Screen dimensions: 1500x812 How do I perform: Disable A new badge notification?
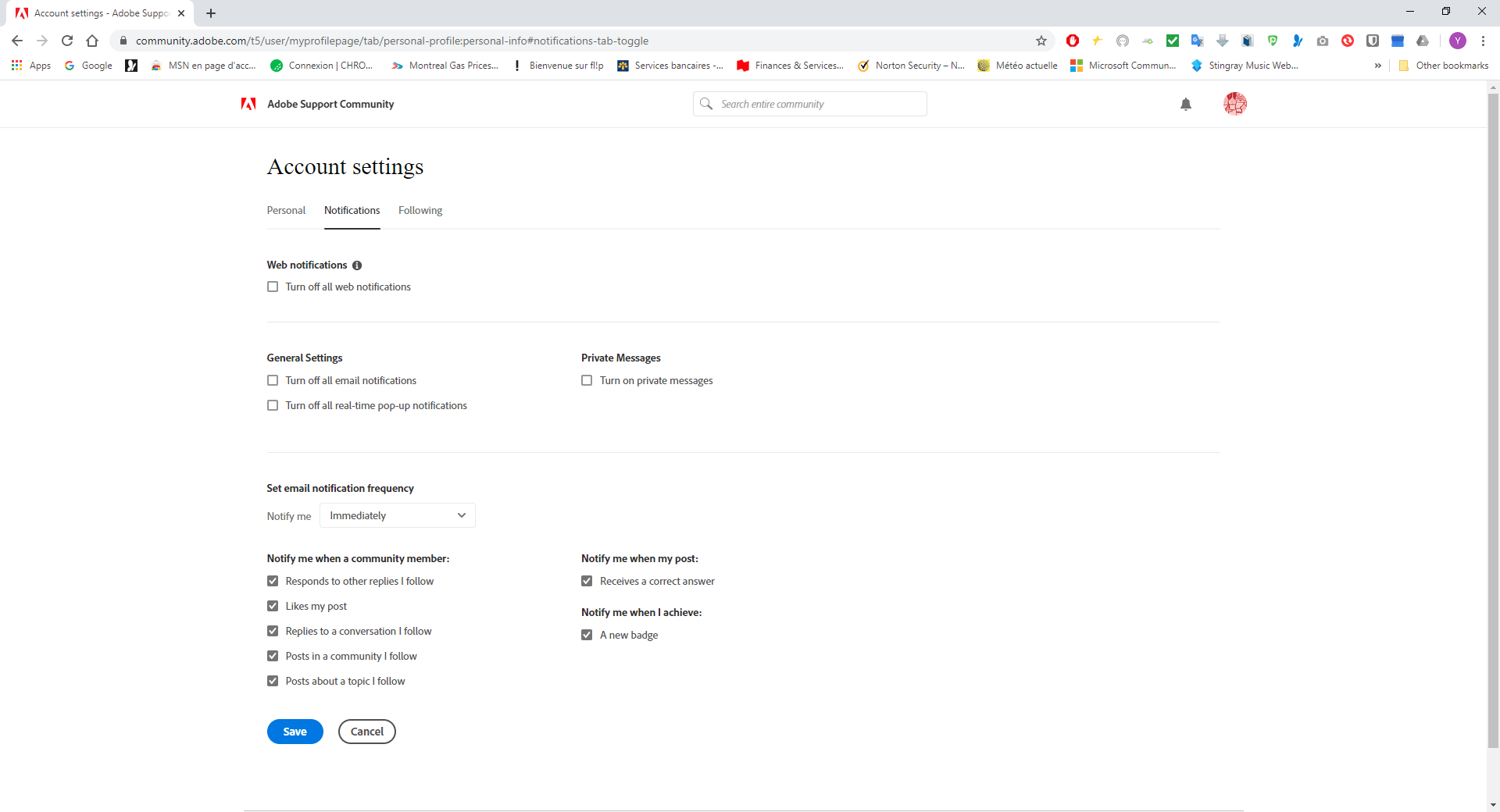pyautogui.click(x=587, y=635)
